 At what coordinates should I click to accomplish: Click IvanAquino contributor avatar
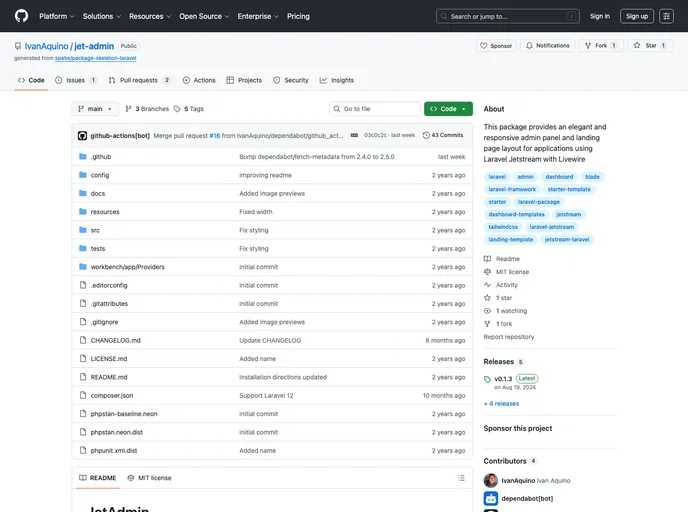[491, 481]
